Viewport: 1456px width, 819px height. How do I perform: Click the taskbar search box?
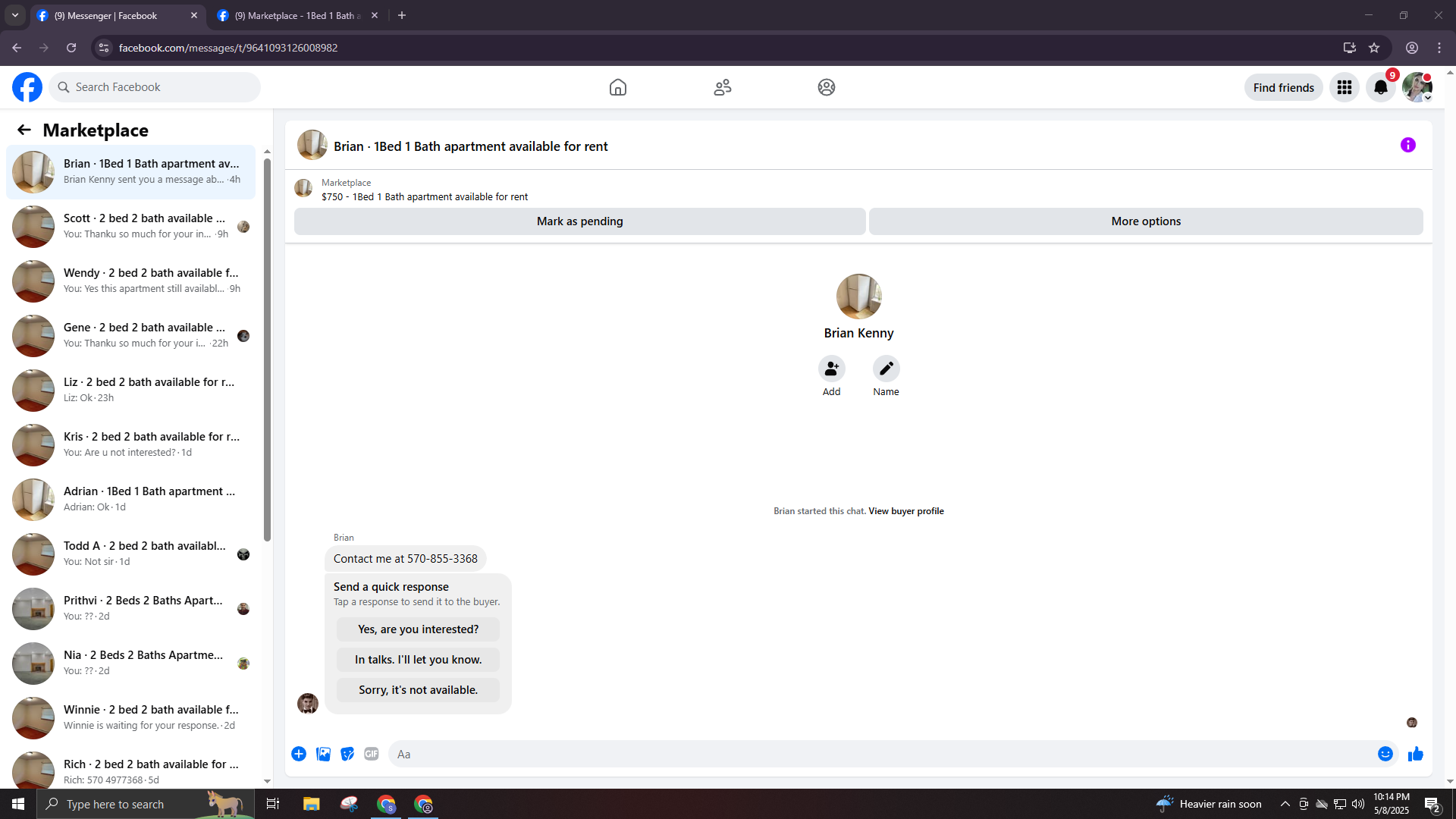(x=146, y=804)
